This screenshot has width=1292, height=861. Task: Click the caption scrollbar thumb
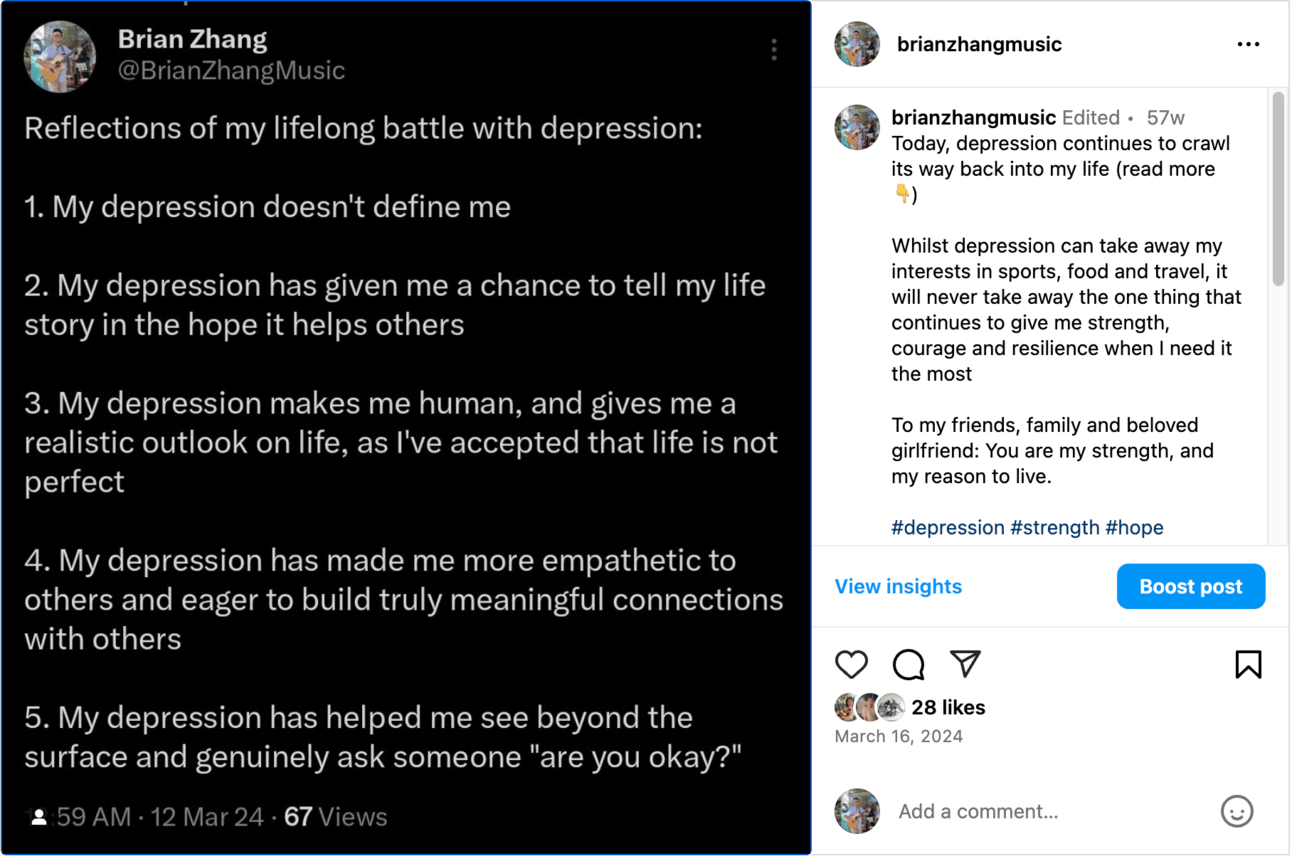click(x=1278, y=190)
